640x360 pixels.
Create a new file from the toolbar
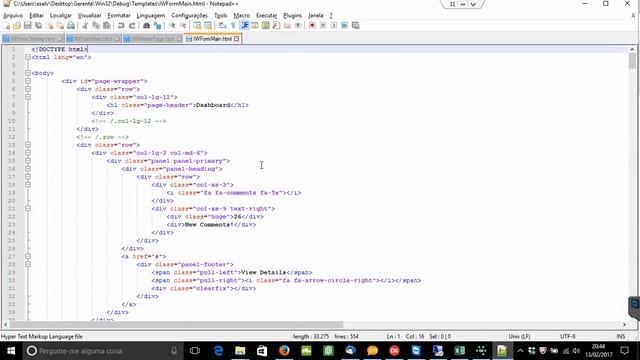(6, 26)
